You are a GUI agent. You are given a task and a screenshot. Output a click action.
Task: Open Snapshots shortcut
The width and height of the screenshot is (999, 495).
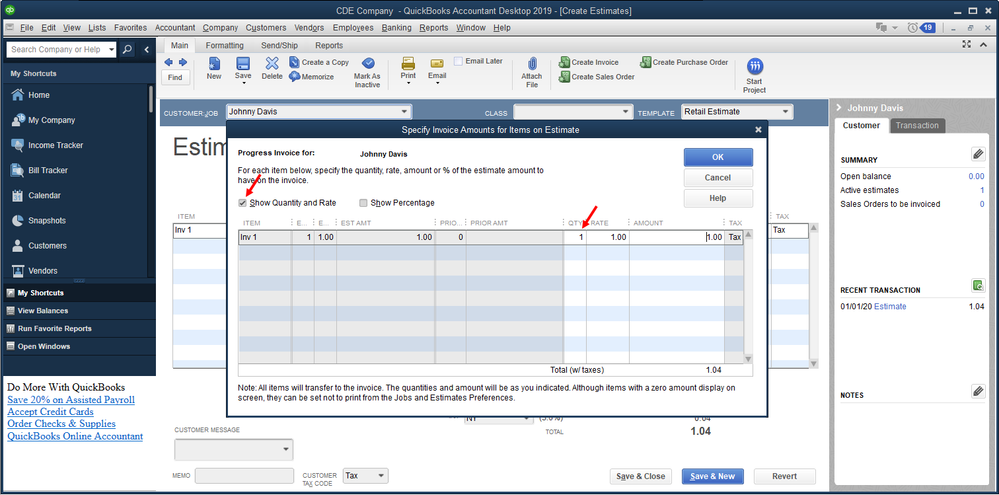click(39, 220)
